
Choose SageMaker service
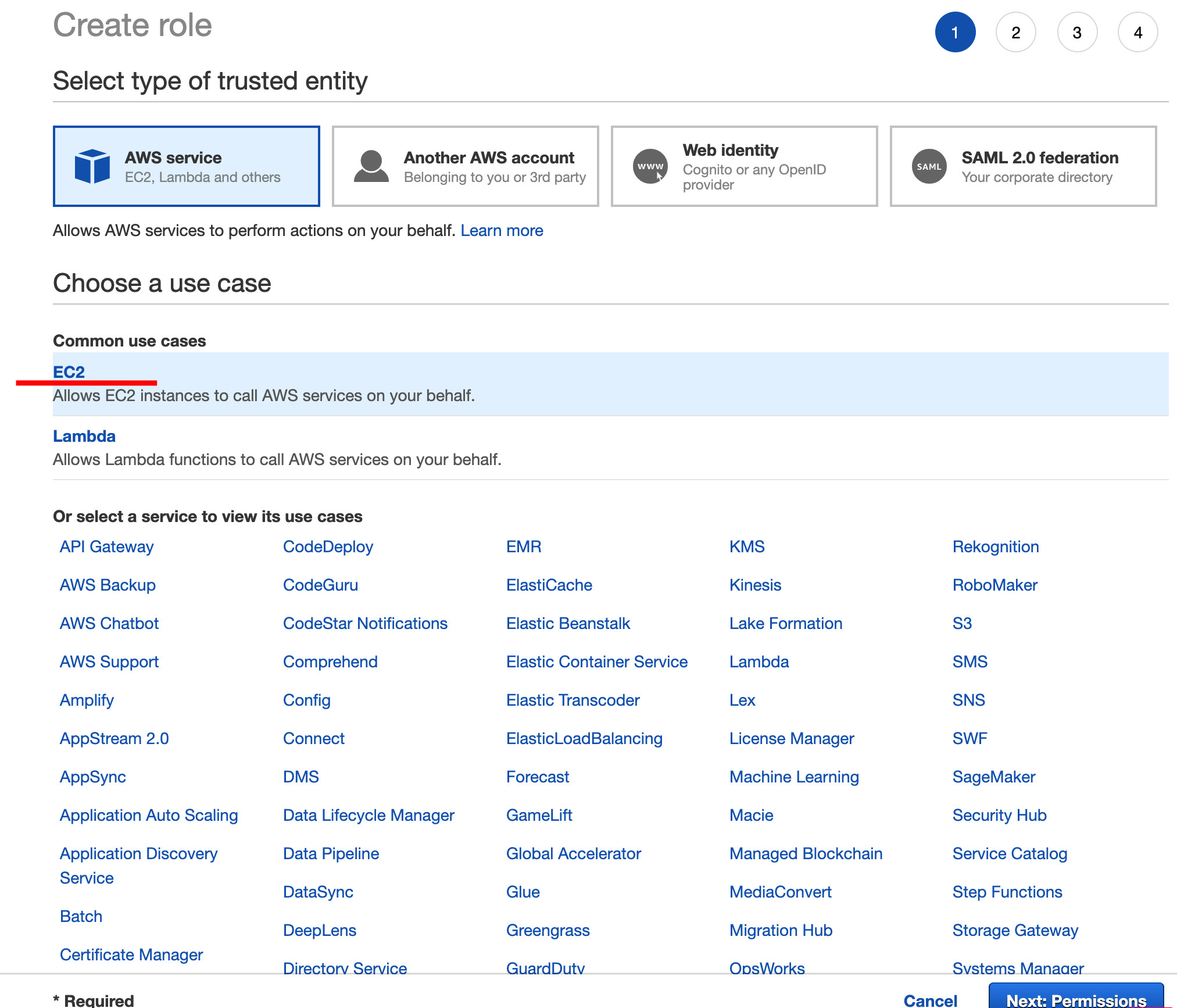[994, 777]
